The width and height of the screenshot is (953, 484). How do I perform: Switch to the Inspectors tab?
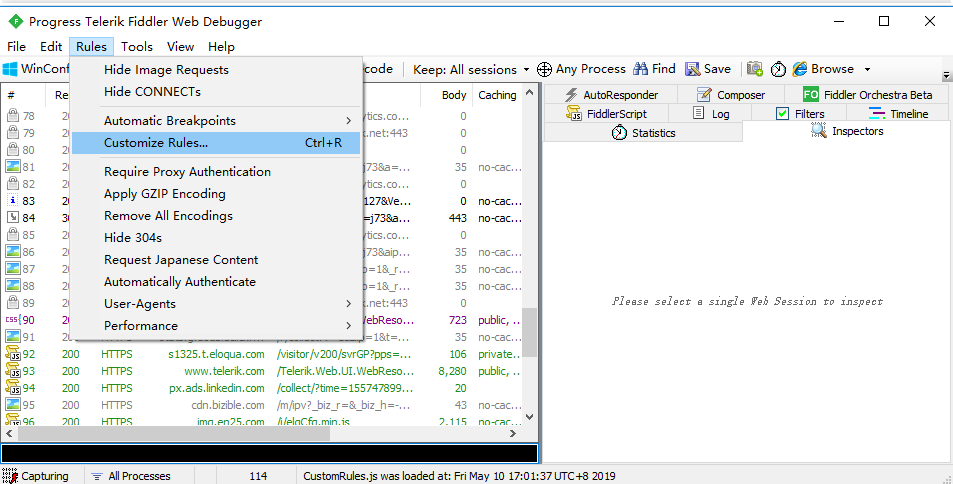tap(847, 131)
